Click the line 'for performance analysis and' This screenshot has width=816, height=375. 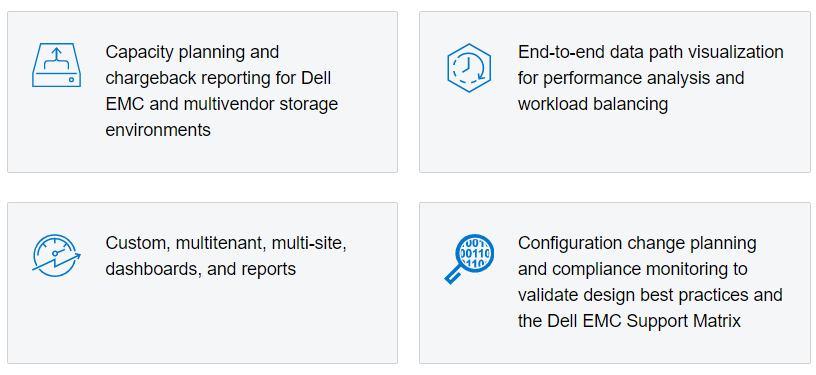(631, 78)
